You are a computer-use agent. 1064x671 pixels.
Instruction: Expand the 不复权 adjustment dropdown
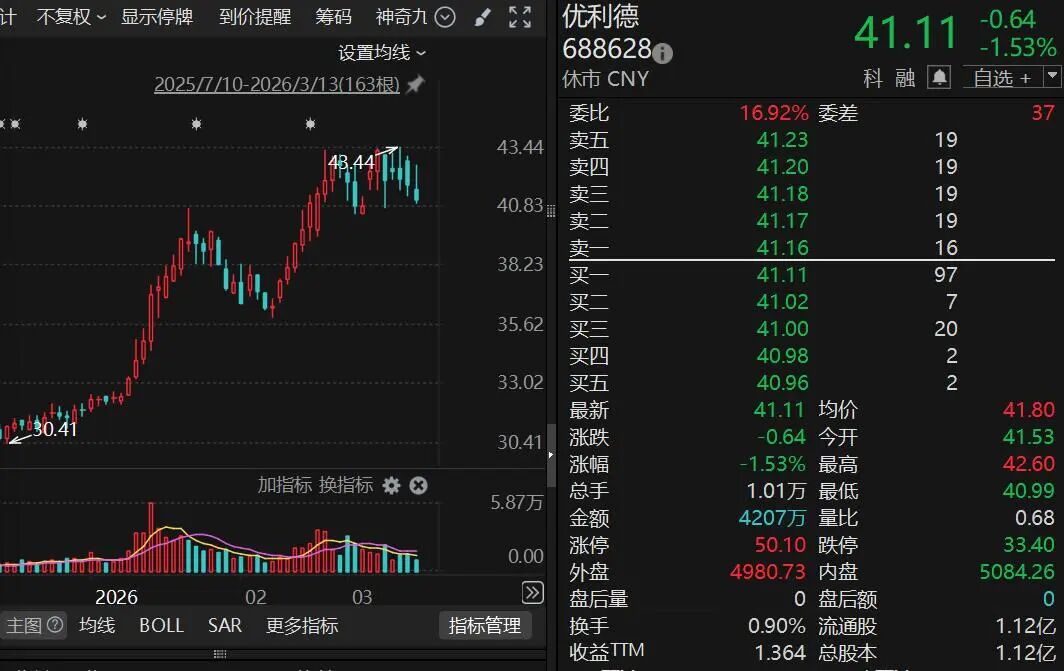(x=71, y=17)
